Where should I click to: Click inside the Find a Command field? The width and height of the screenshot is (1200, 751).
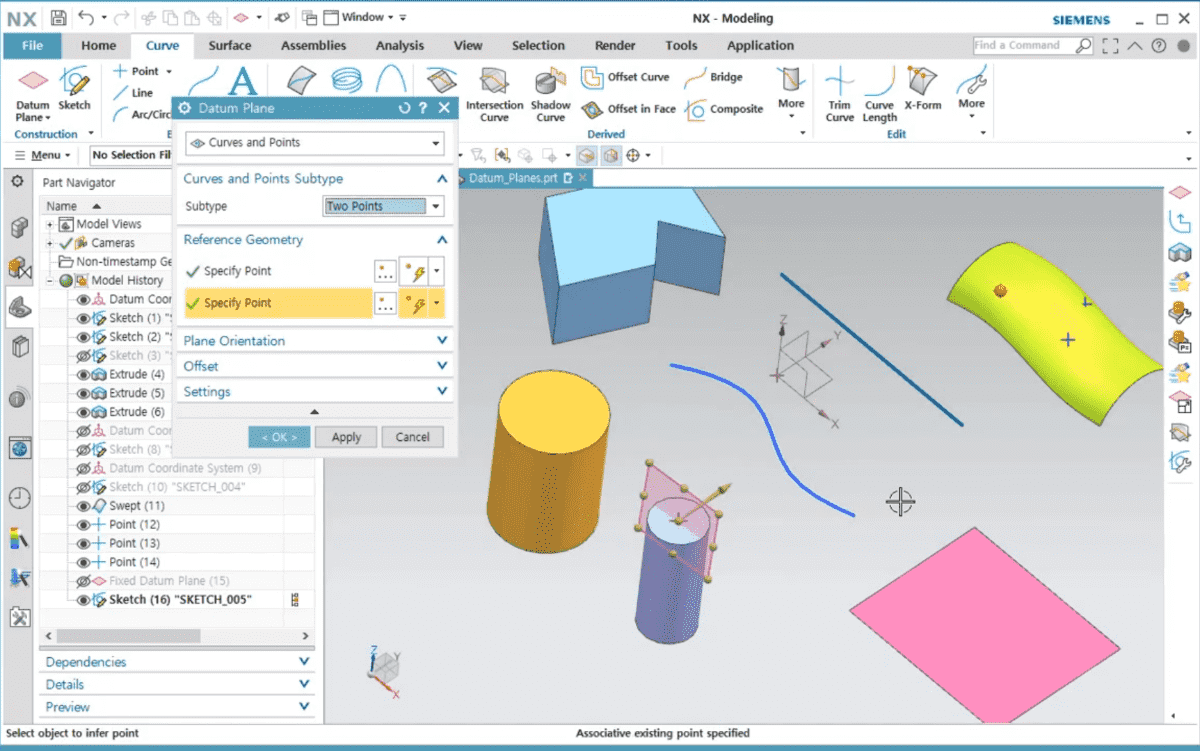(1024, 46)
